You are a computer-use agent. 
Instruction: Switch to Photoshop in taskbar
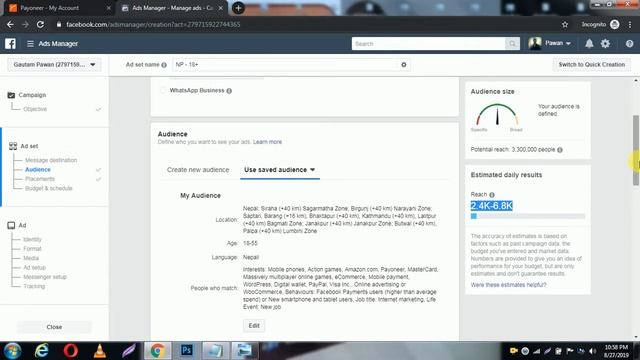[x=187, y=351]
